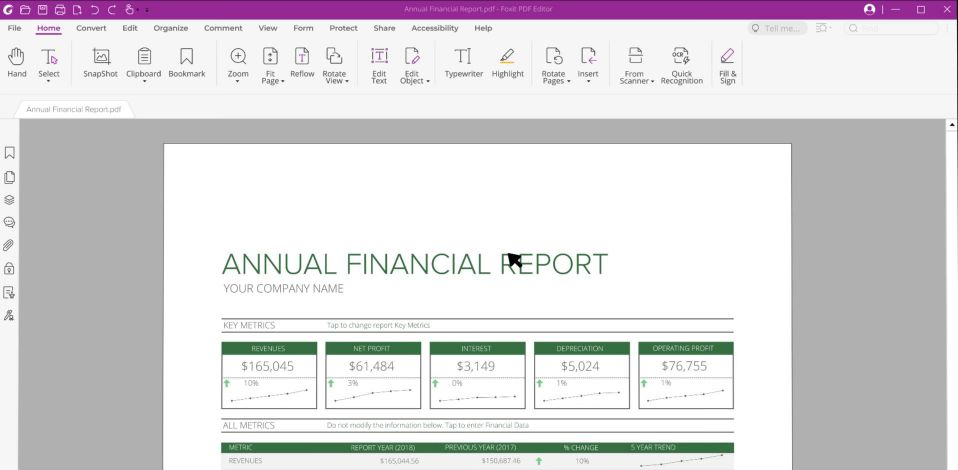Add a Bookmark from ribbon
The height and width of the screenshot is (470, 958).
tap(186, 62)
